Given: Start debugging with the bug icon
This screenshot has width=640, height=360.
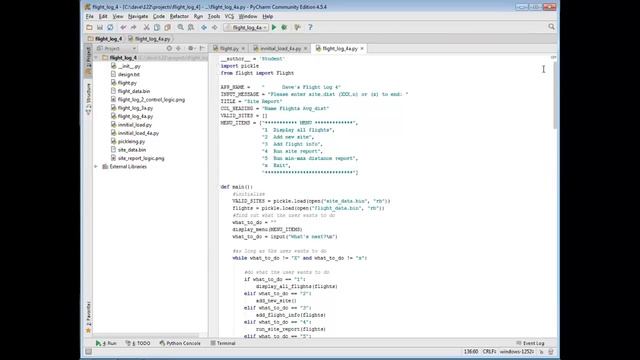Looking at the screenshot, I should click(x=284, y=27).
